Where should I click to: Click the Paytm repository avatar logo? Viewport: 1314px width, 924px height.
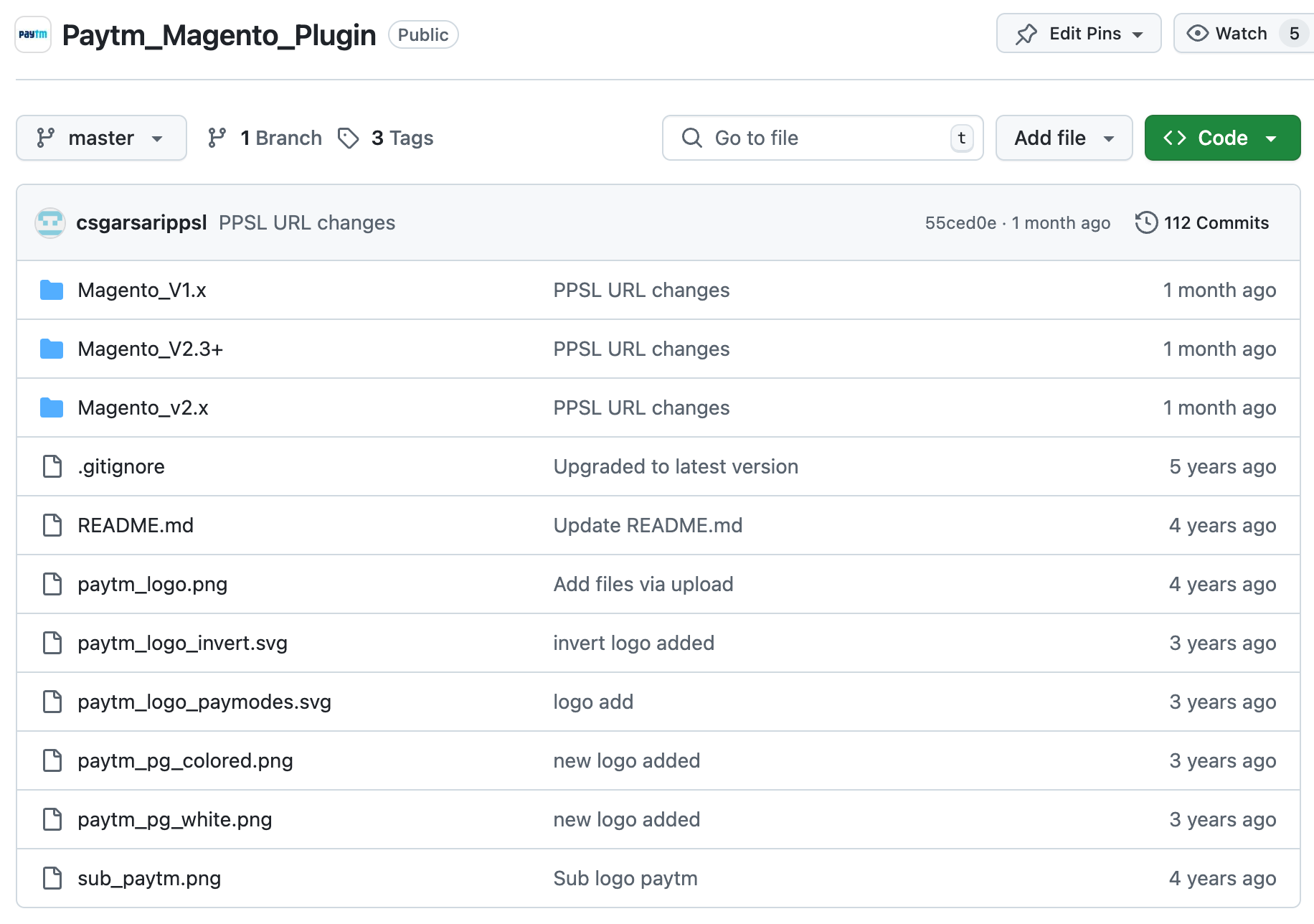(33, 34)
